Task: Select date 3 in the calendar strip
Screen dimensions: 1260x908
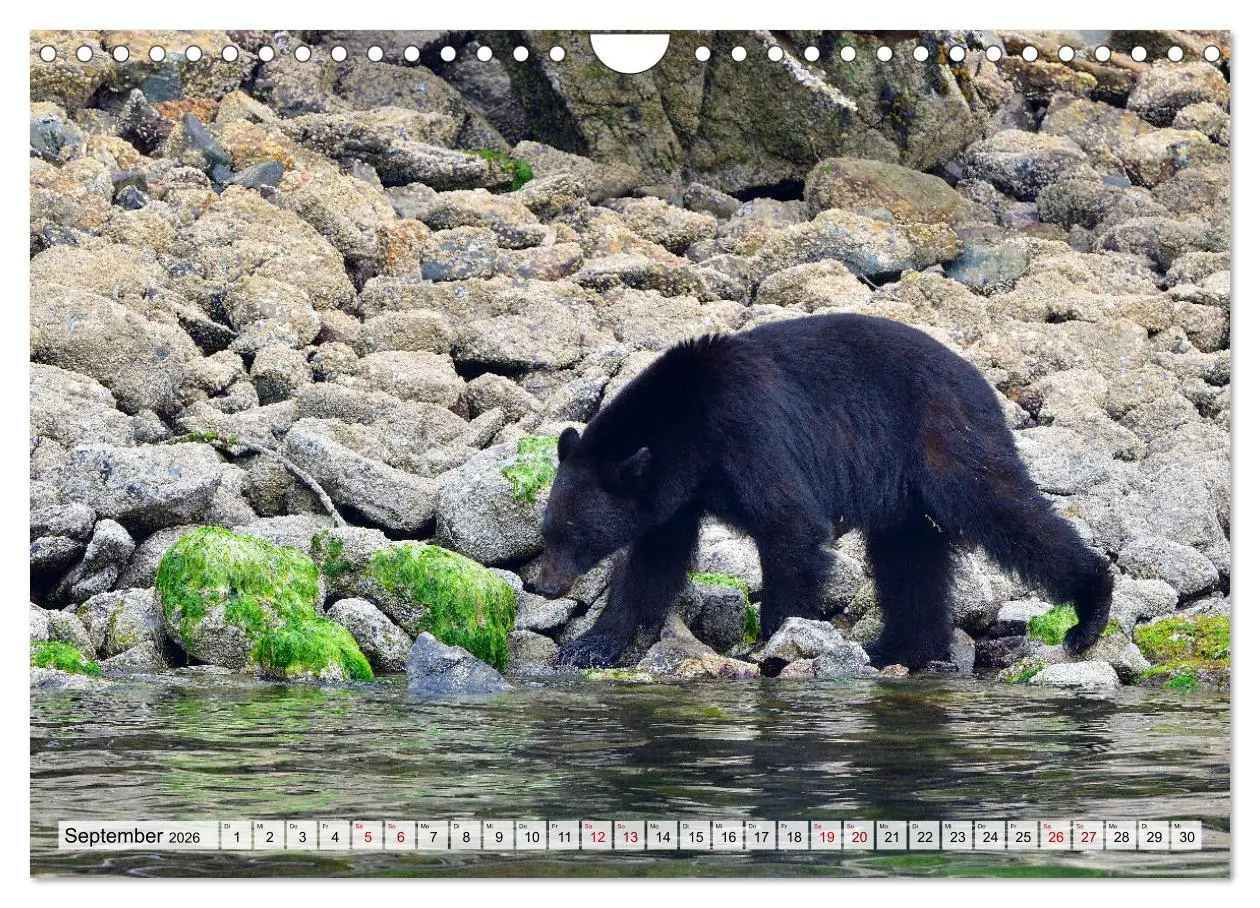Action: click(x=301, y=836)
